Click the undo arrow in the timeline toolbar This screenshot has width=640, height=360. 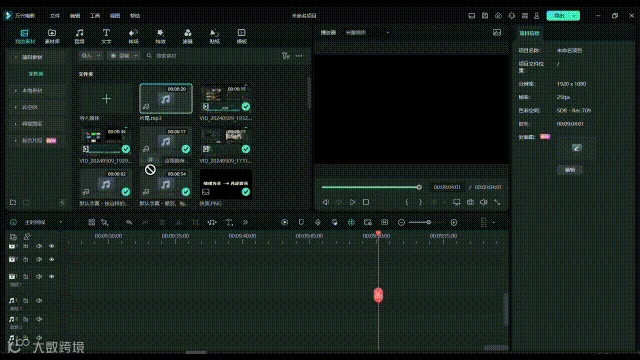[x=129, y=222]
